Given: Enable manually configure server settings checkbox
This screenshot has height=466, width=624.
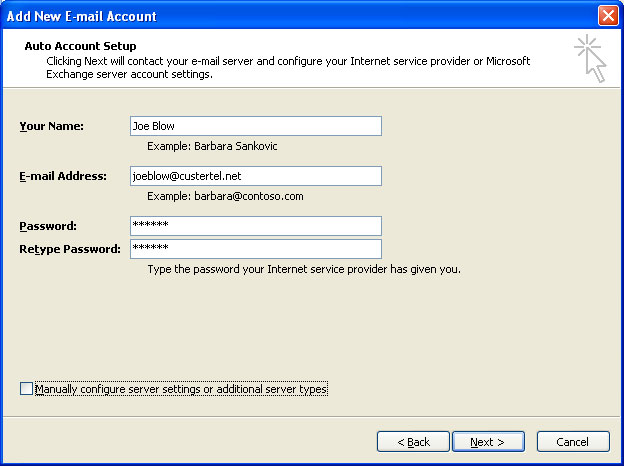Looking at the screenshot, I should pos(26,388).
